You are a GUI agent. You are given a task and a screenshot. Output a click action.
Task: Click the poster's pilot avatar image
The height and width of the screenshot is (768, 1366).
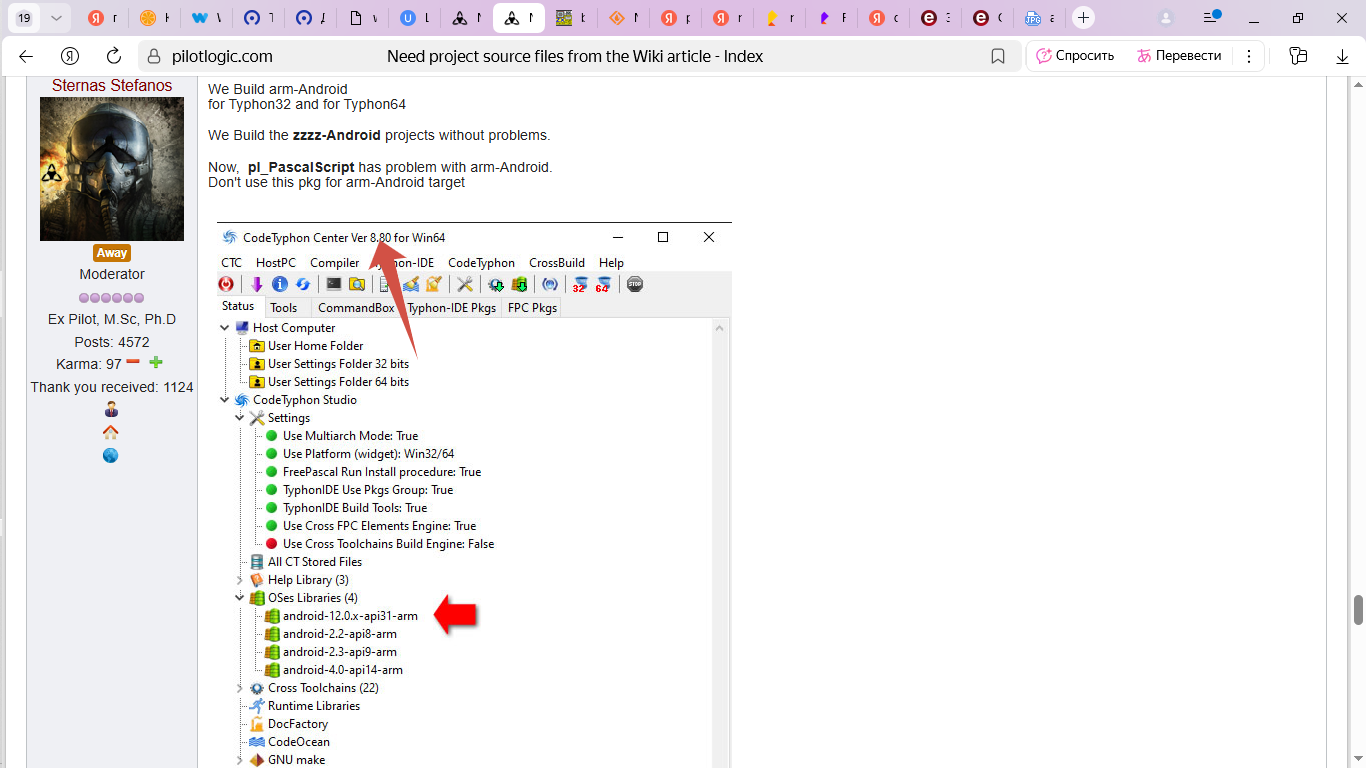pyautogui.click(x=112, y=169)
